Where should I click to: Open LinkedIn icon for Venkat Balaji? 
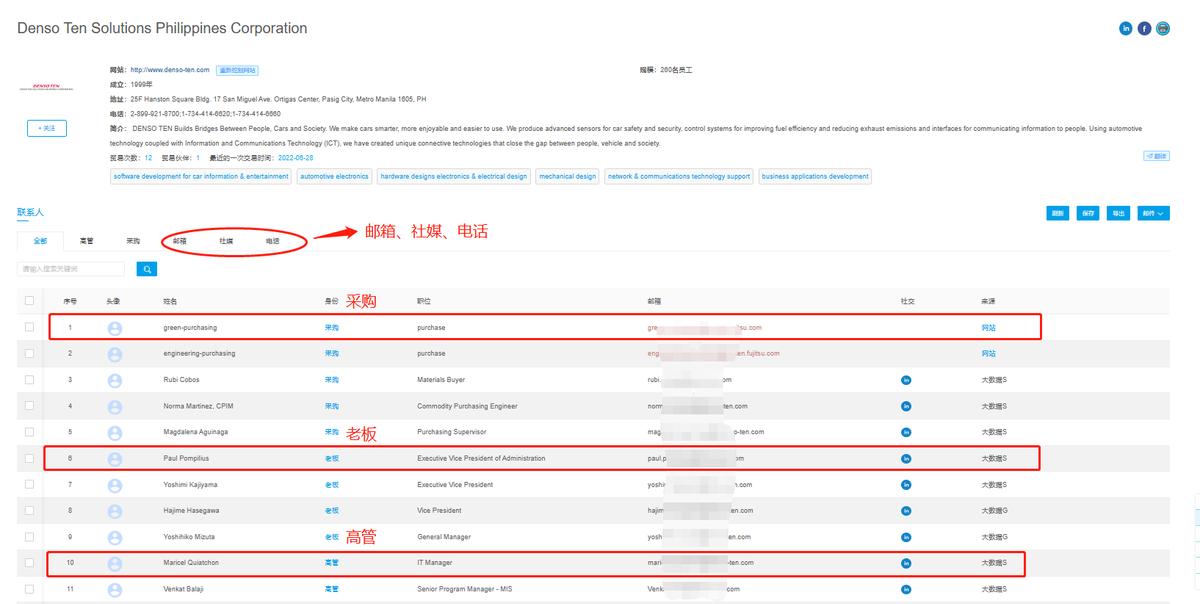tap(906, 589)
